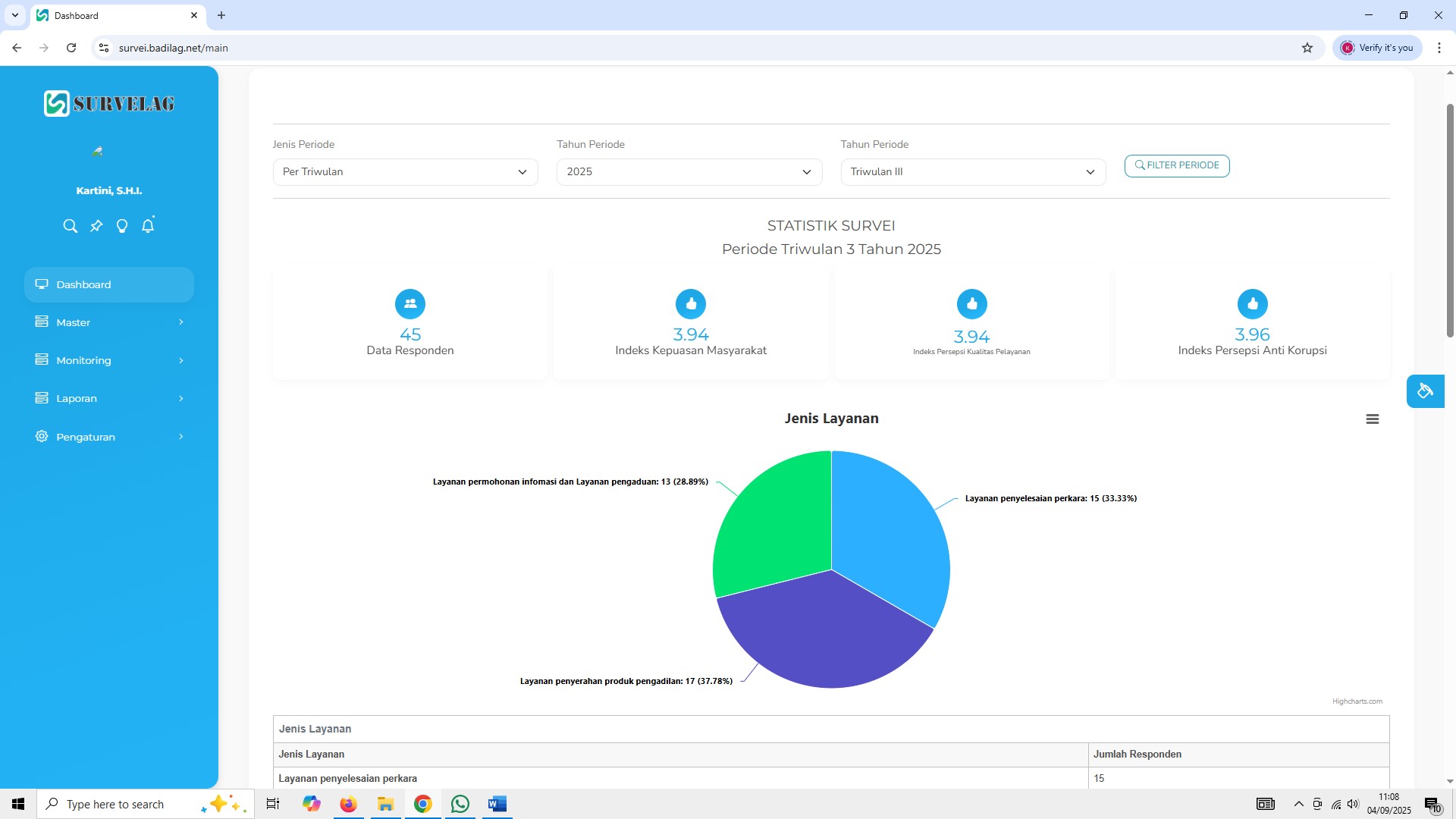Click the search icon in sidebar

(x=70, y=226)
